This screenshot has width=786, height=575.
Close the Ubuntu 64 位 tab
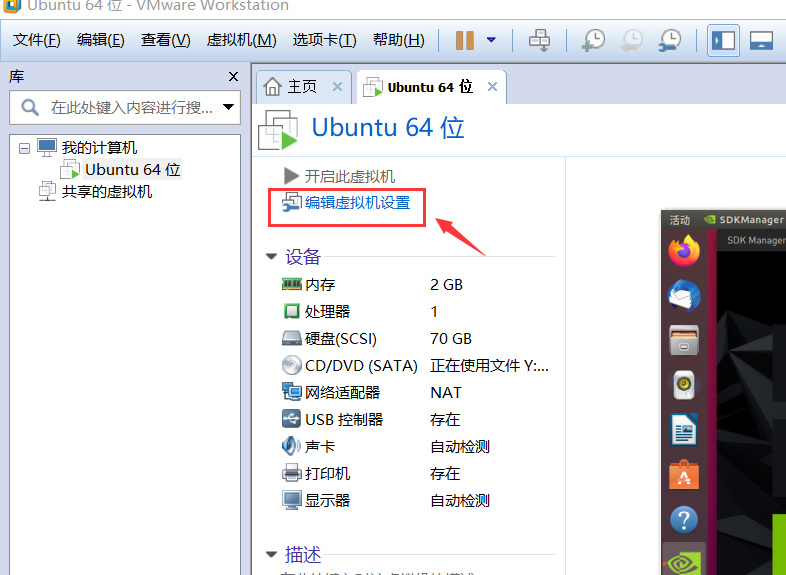[x=492, y=87]
